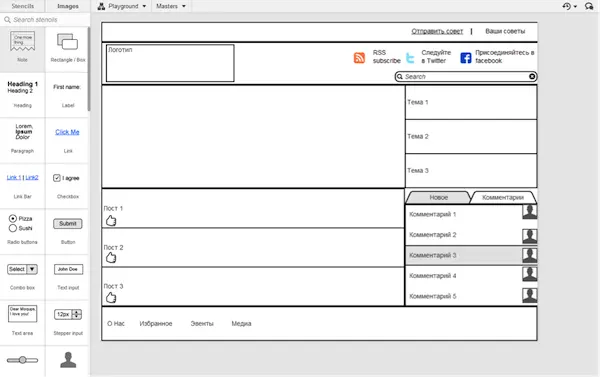
Task: Click the Twitter bird icon
Action: 410,58
